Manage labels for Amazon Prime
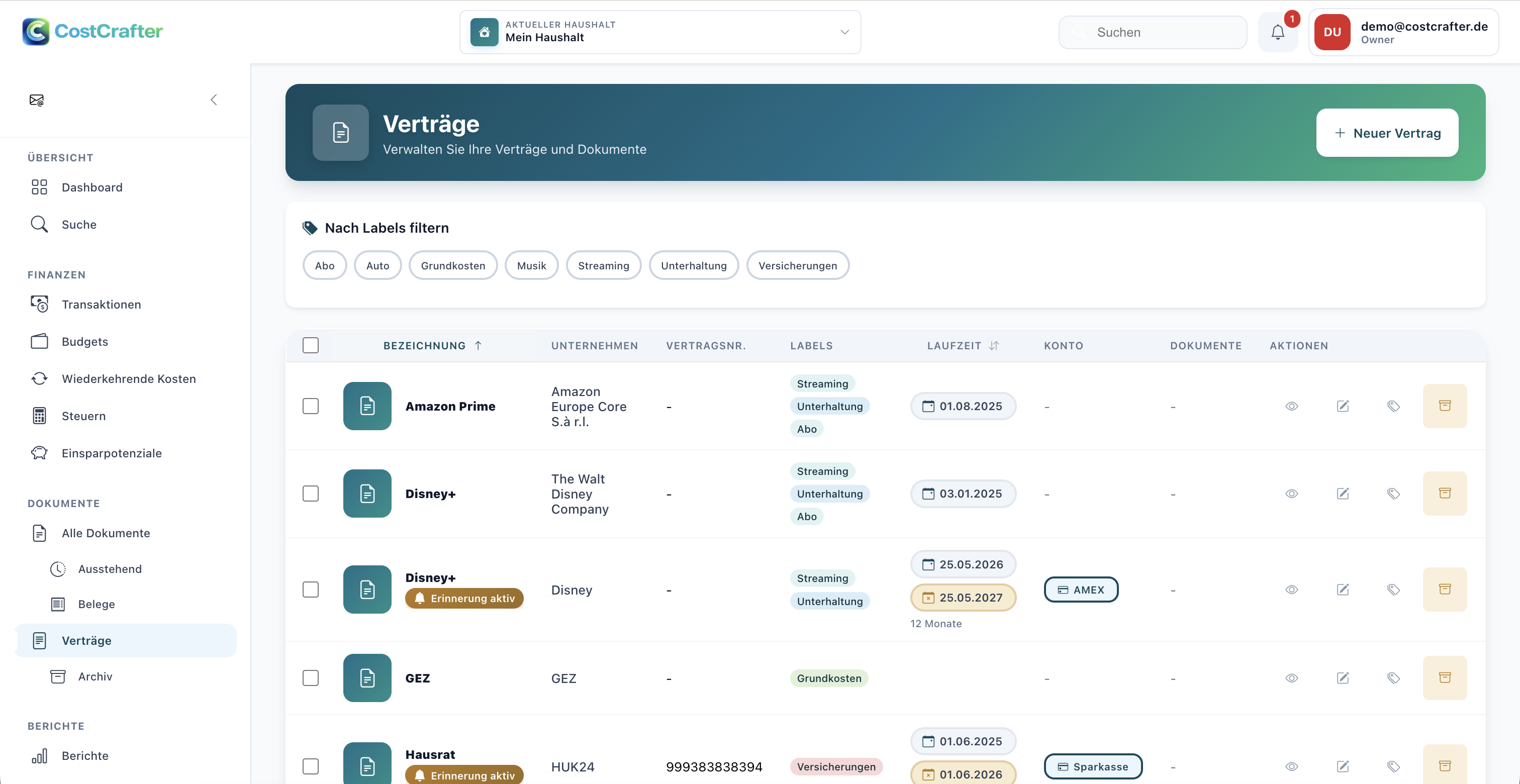 point(1393,406)
